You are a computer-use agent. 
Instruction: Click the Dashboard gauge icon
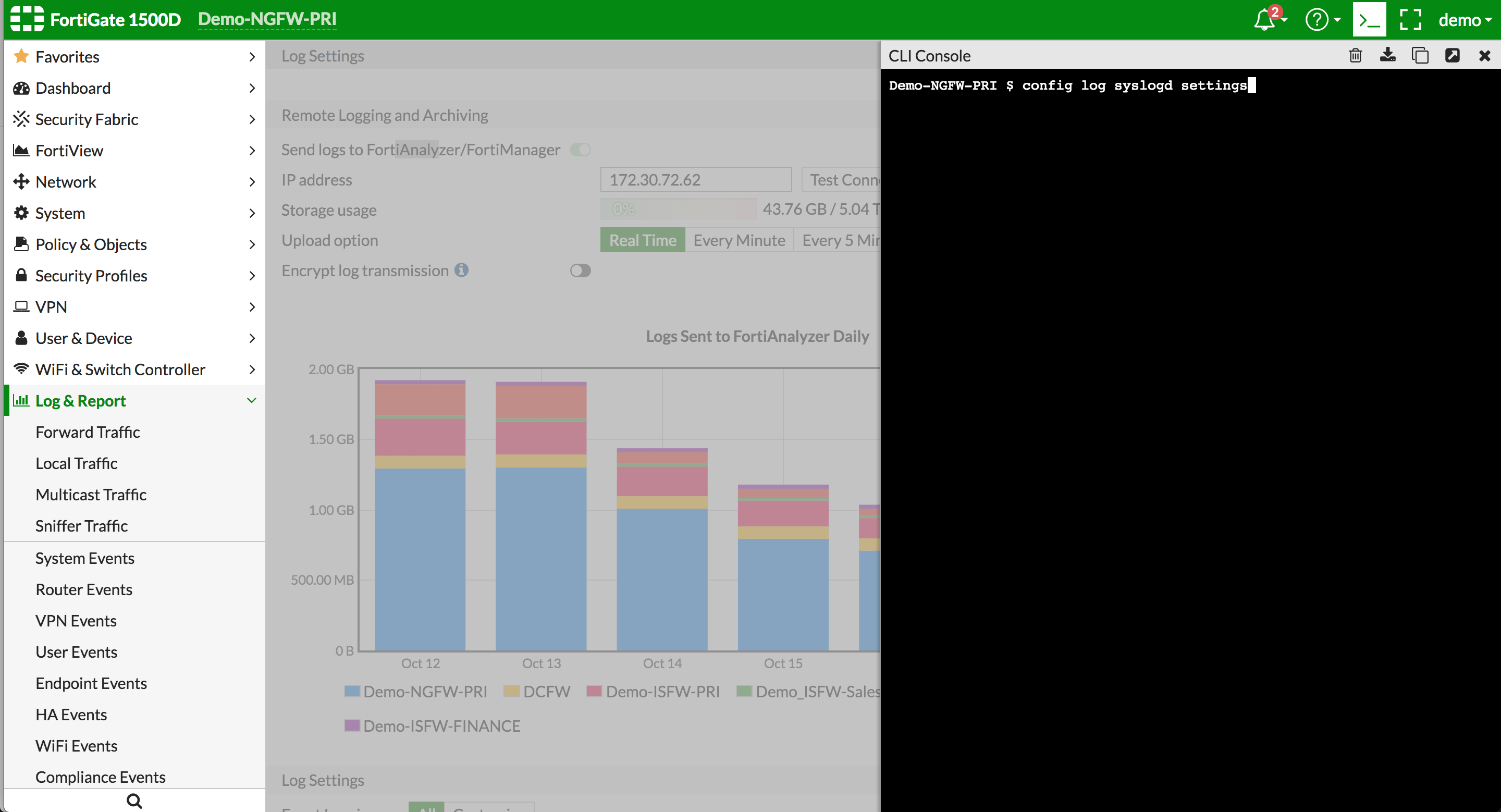(21, 88)
